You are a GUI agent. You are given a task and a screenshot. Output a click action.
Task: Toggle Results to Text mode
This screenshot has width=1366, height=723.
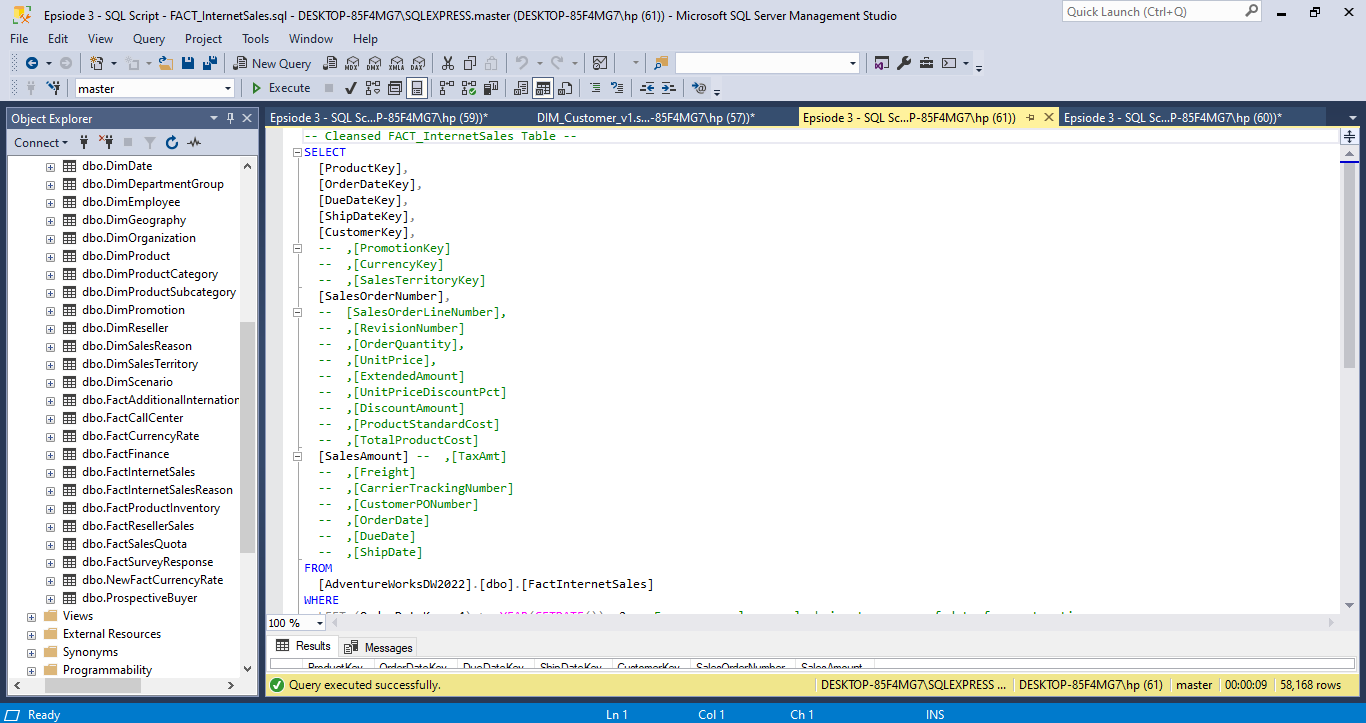520,88
